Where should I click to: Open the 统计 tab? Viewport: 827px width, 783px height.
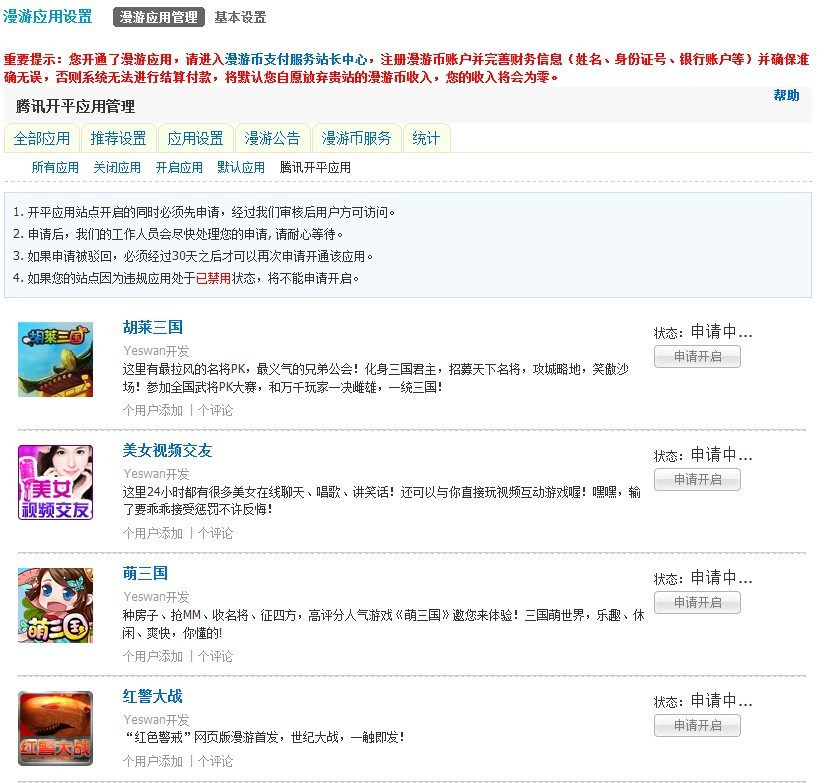click(x=426, y=138)
